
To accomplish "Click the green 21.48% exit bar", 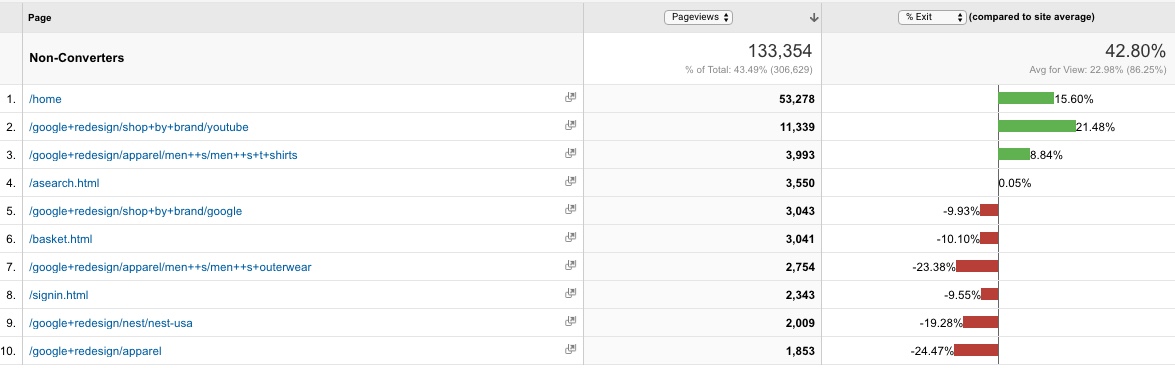I will (1037, 127).
